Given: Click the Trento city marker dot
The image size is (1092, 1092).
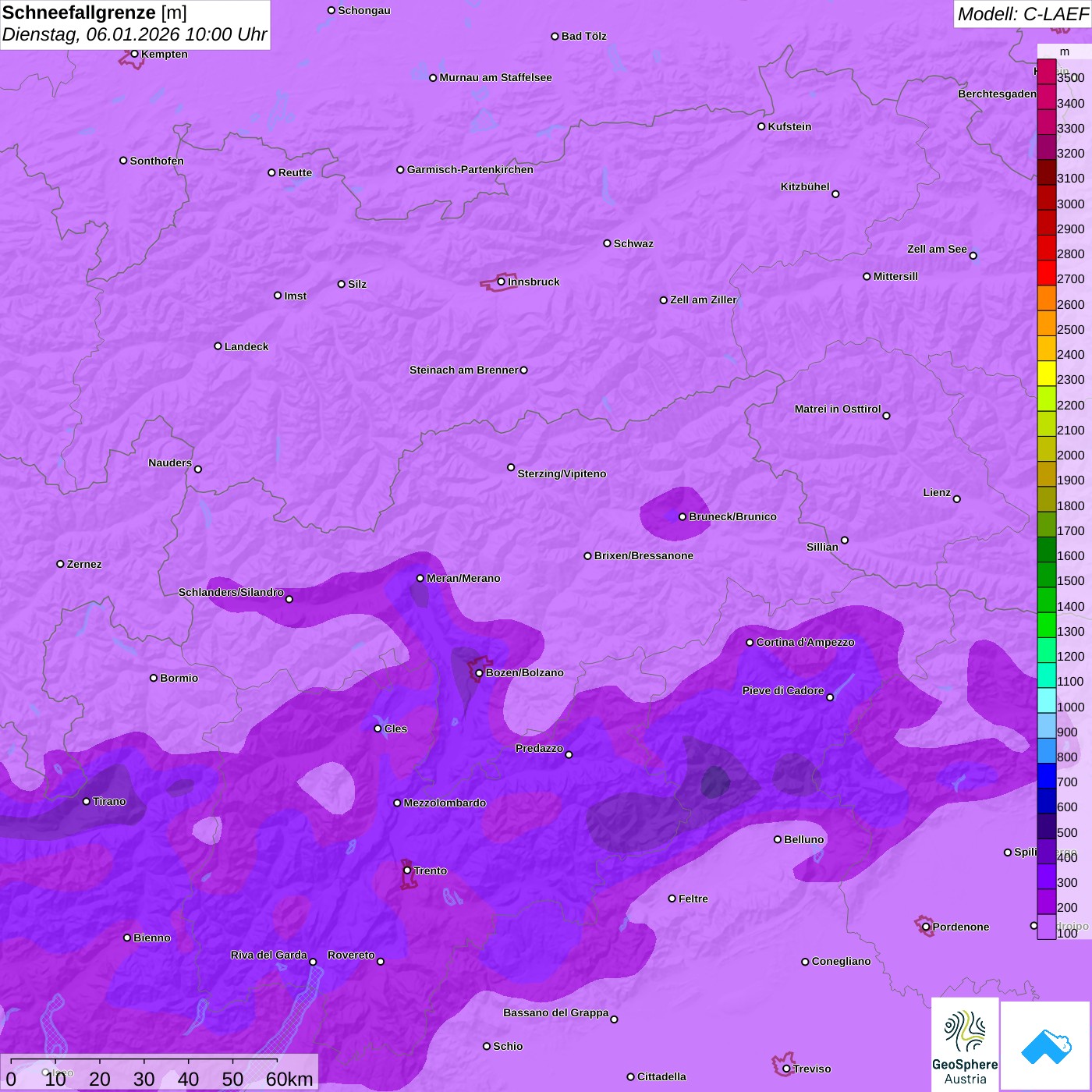Looking at the screenshot, I should point(407,870).
